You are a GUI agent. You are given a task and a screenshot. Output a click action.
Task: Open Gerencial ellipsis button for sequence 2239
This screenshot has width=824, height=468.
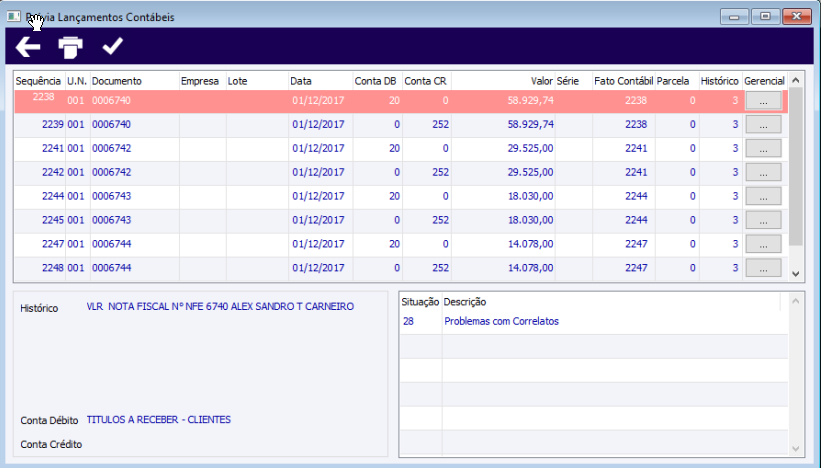(763, 125)
